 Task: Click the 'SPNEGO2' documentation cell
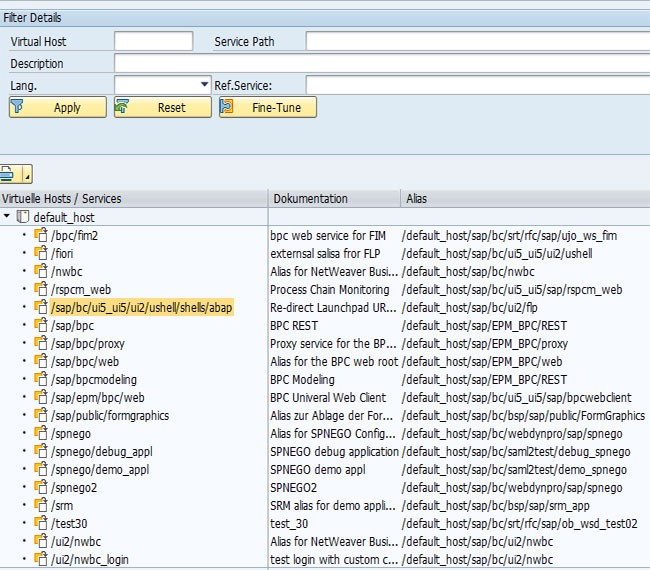point(293,488)
